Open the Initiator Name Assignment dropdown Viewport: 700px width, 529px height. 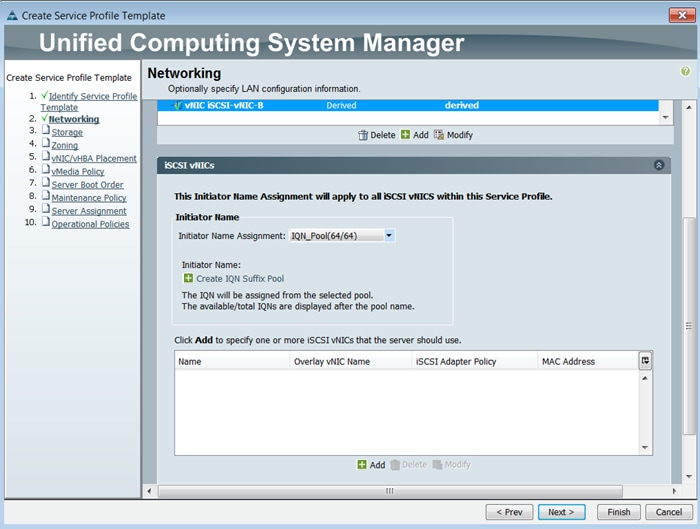click(389, 235)
